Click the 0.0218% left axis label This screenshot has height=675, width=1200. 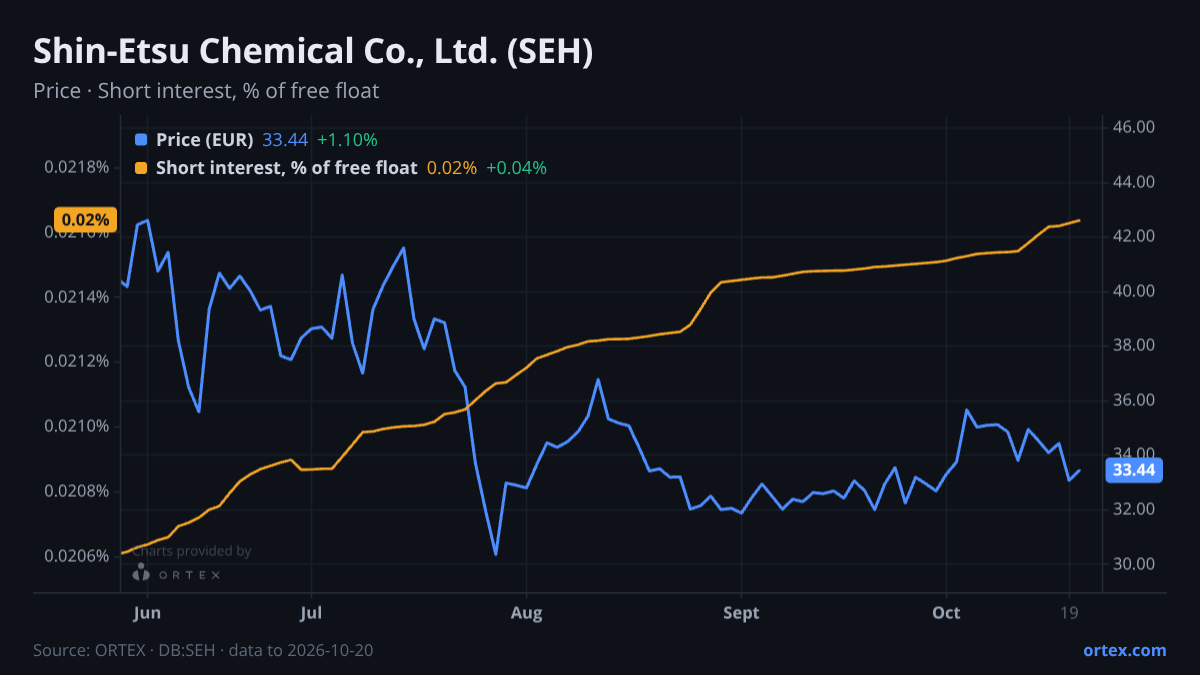point(76,166)
